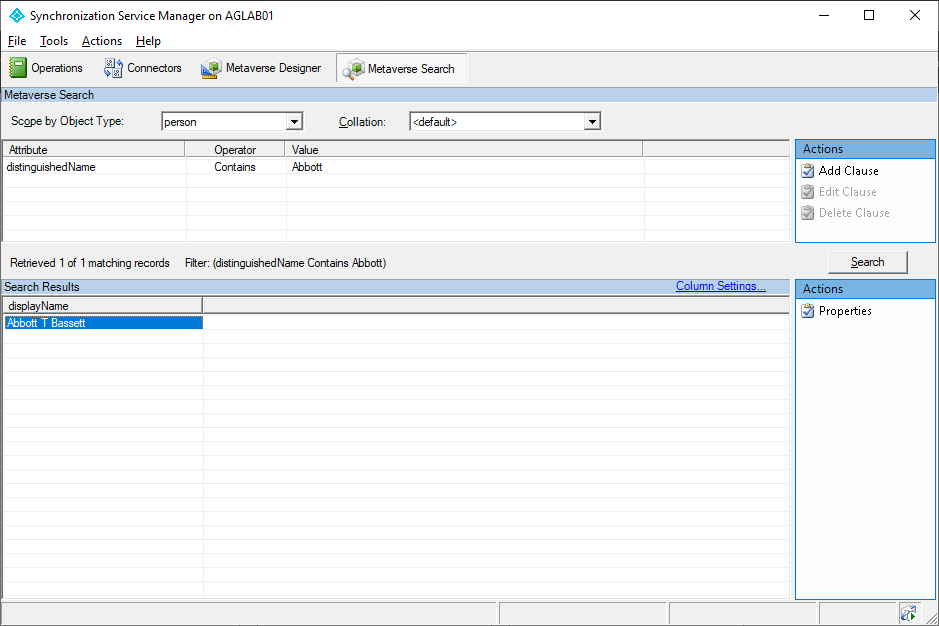Expand the Scope by Object Type dropdown
The width and height of the screenshot is (939, 626).
[294, 122]
